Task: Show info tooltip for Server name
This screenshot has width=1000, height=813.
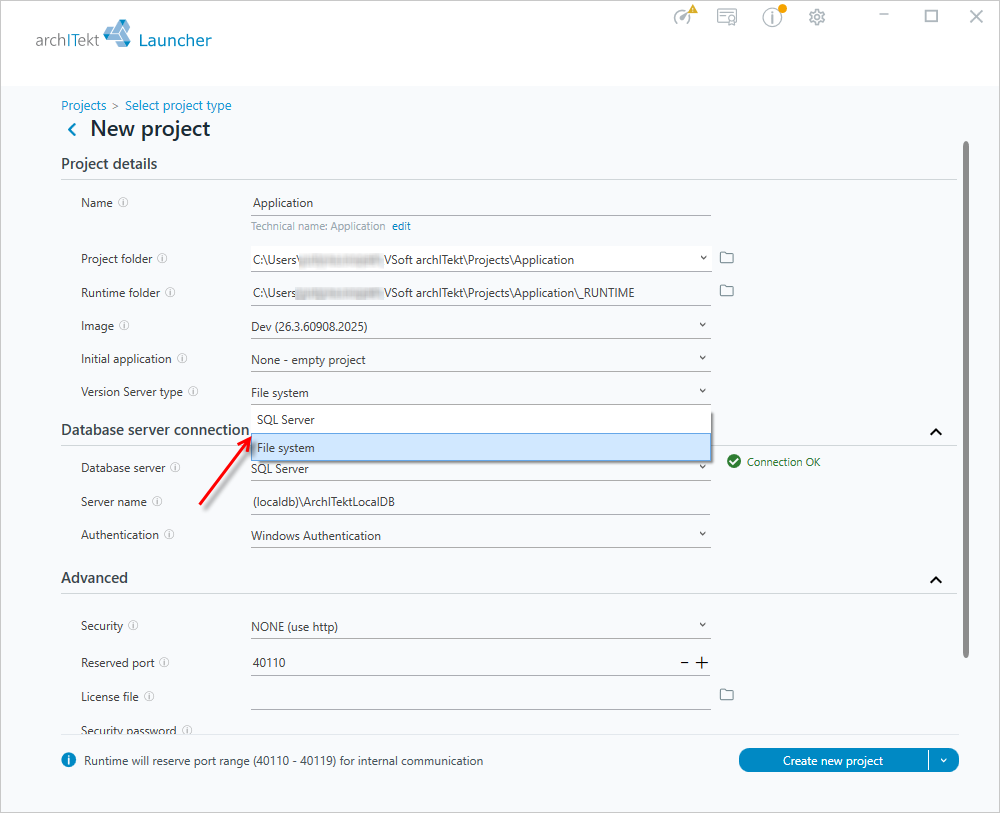Action: [157, 501]
